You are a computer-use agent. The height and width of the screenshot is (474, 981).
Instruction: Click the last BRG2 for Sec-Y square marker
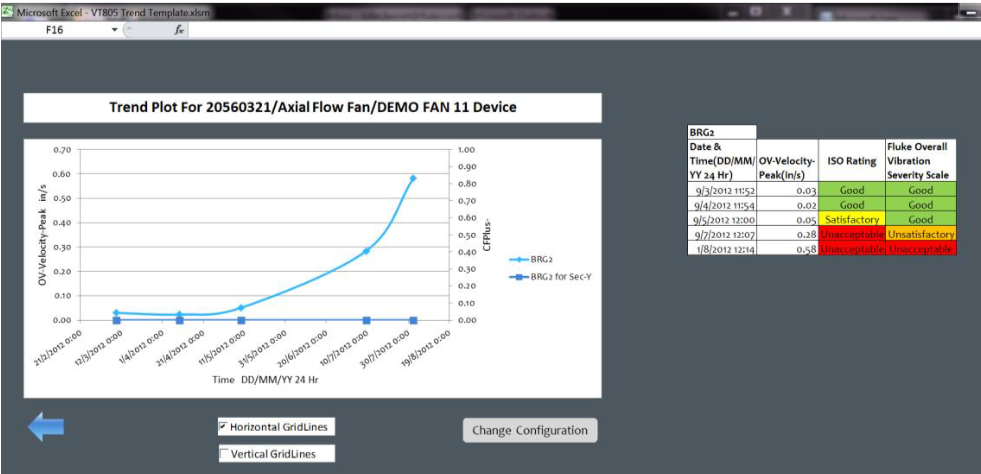[413, 320]
